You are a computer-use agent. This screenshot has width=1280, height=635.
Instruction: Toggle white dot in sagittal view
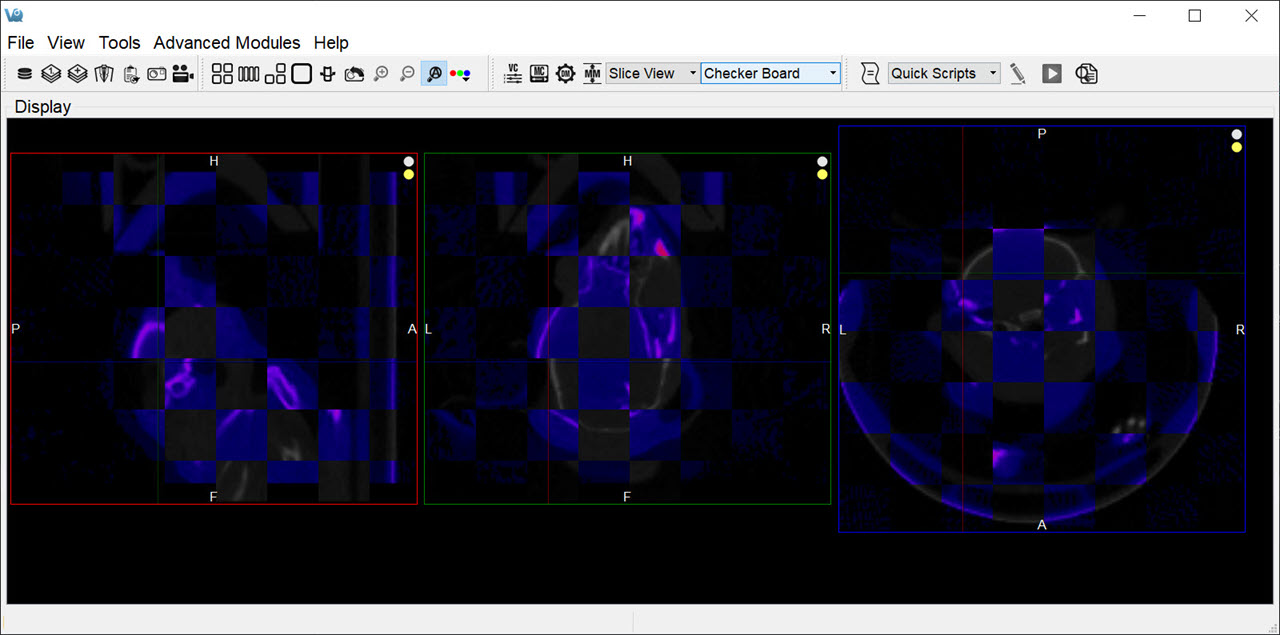[x=408, y=161]
